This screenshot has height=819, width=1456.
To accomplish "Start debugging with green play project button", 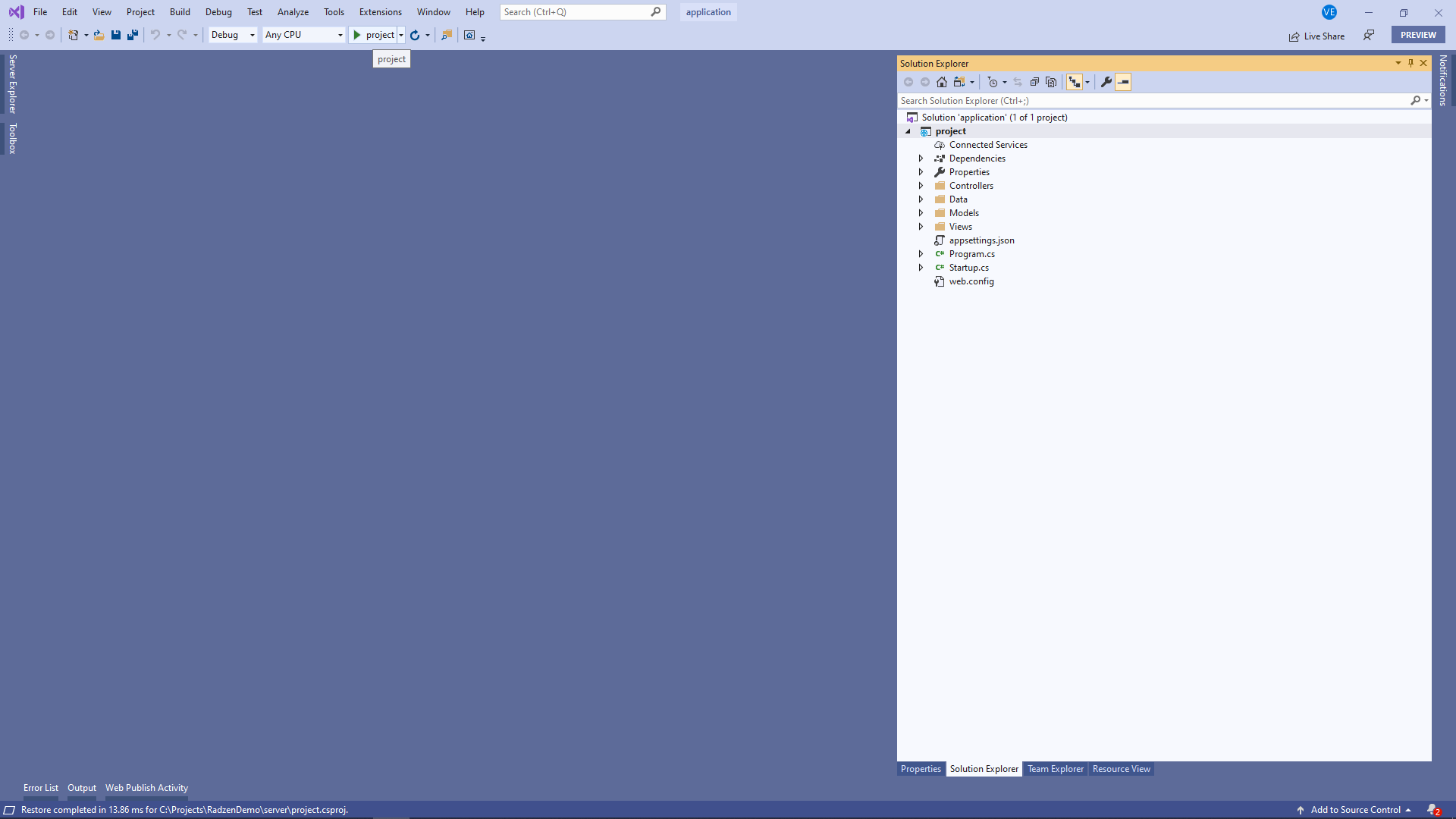I will (373, 35).
